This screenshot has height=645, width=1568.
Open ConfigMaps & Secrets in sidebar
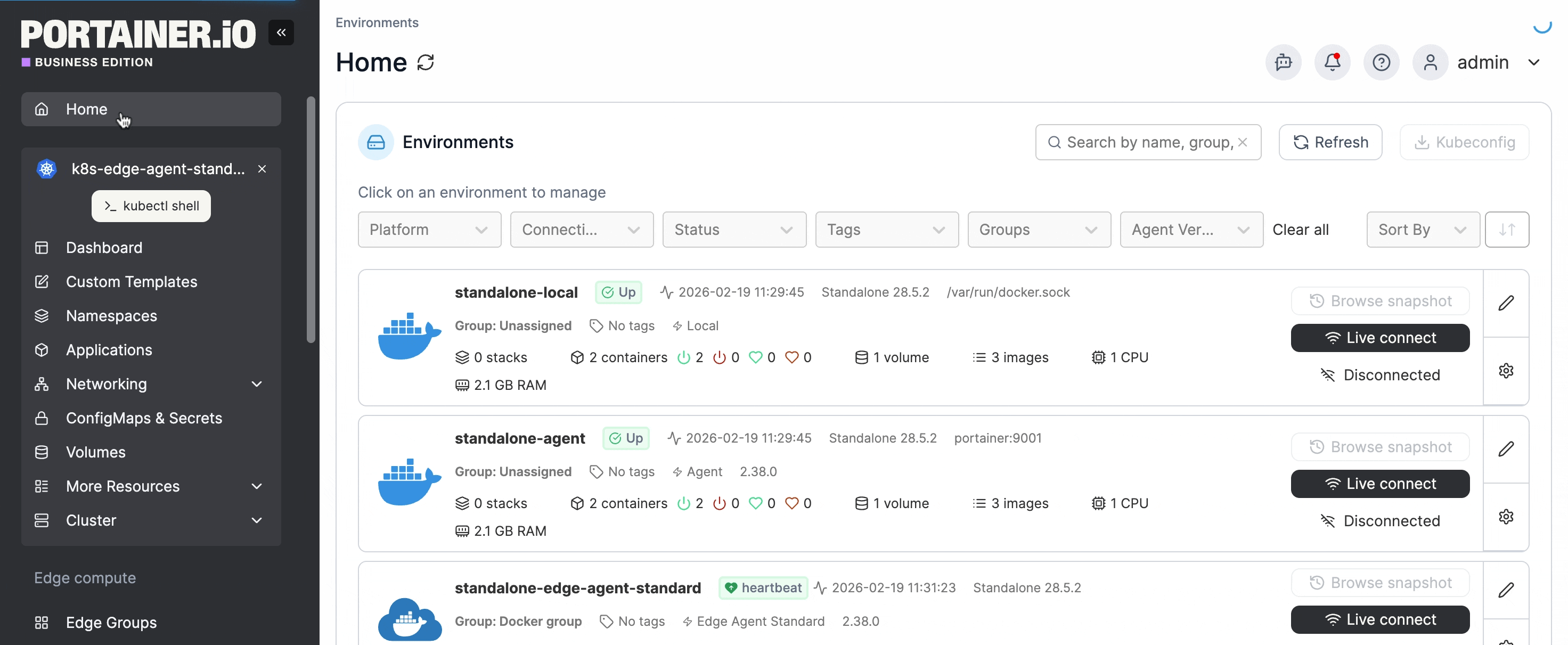pyautogui.click(x=144, y=418)
